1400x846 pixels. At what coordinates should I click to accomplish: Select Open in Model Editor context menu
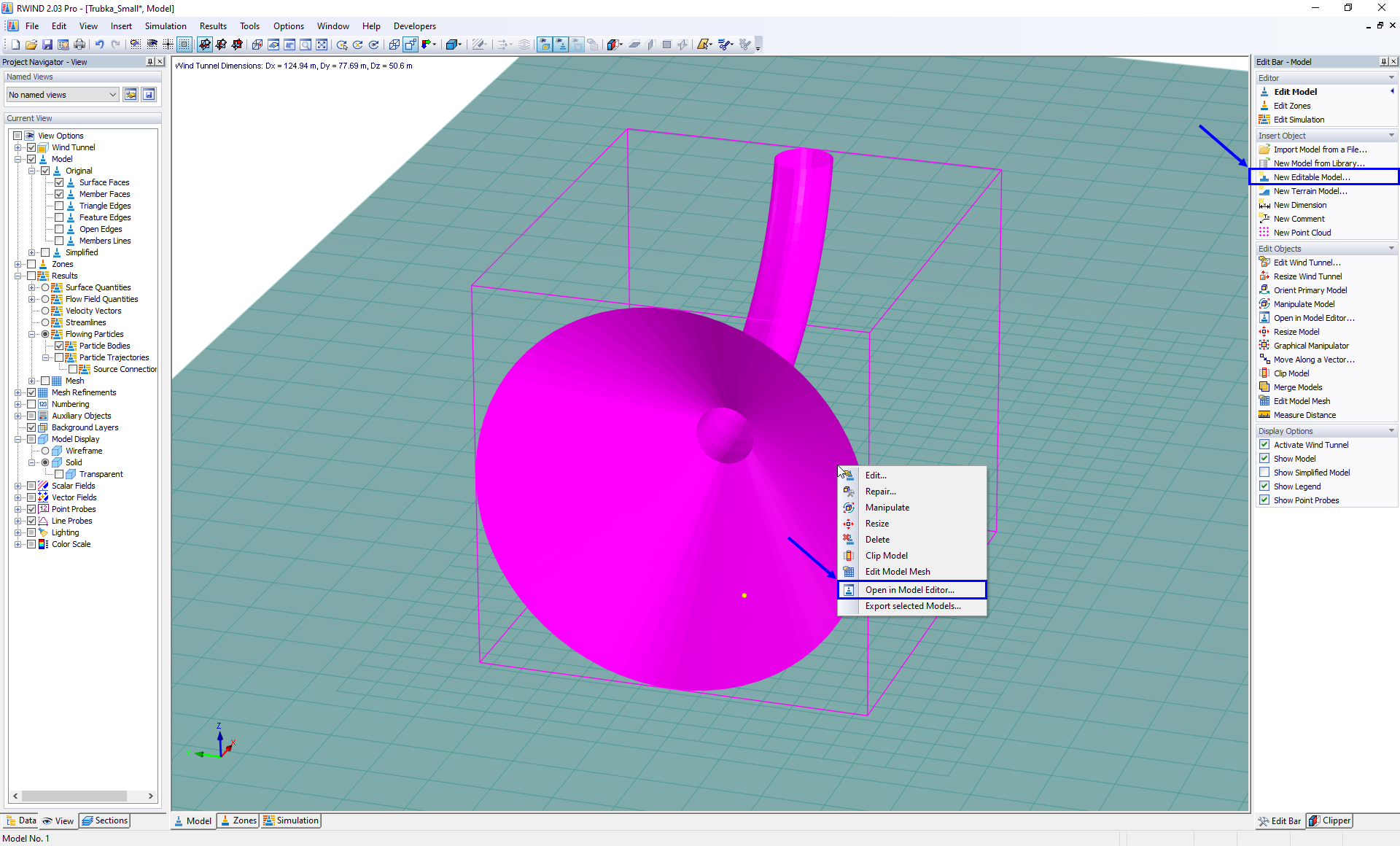[910, 589]
